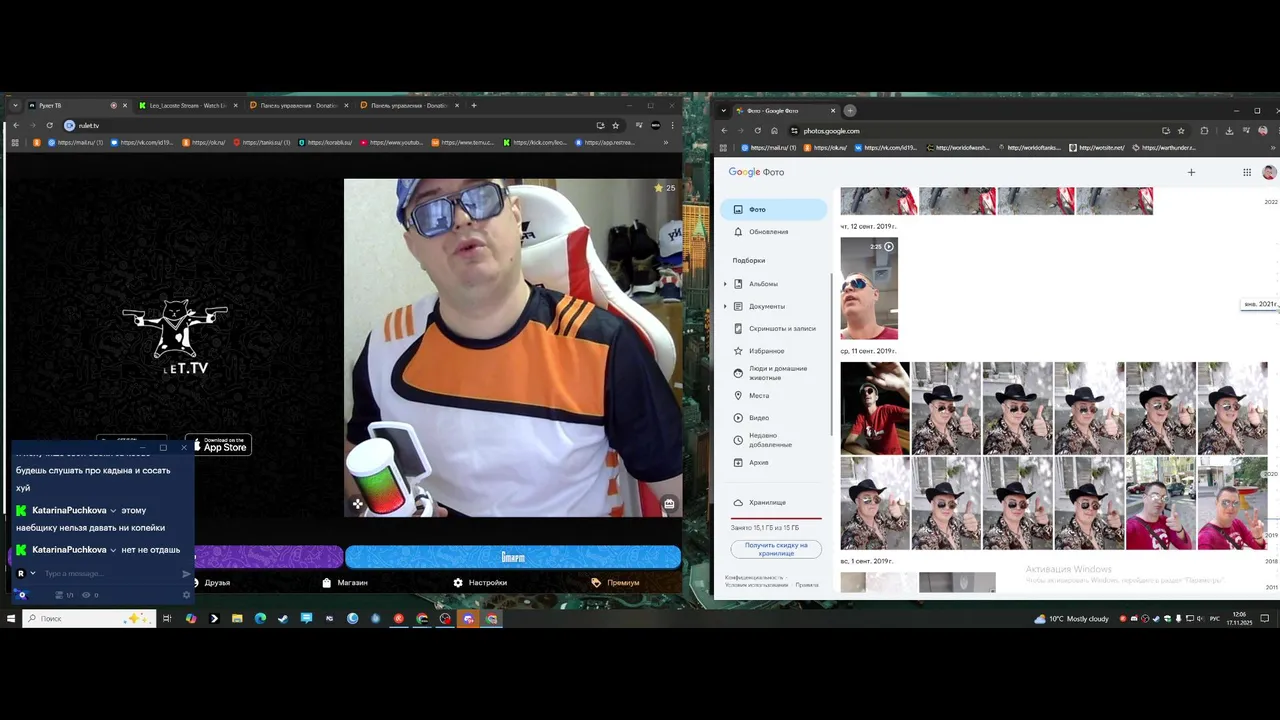Image resolution: width=1280 pixels, height=720 pixels.
Task: Open Windows Start menu
Action: pyautogui.click(x=11, y=619)
